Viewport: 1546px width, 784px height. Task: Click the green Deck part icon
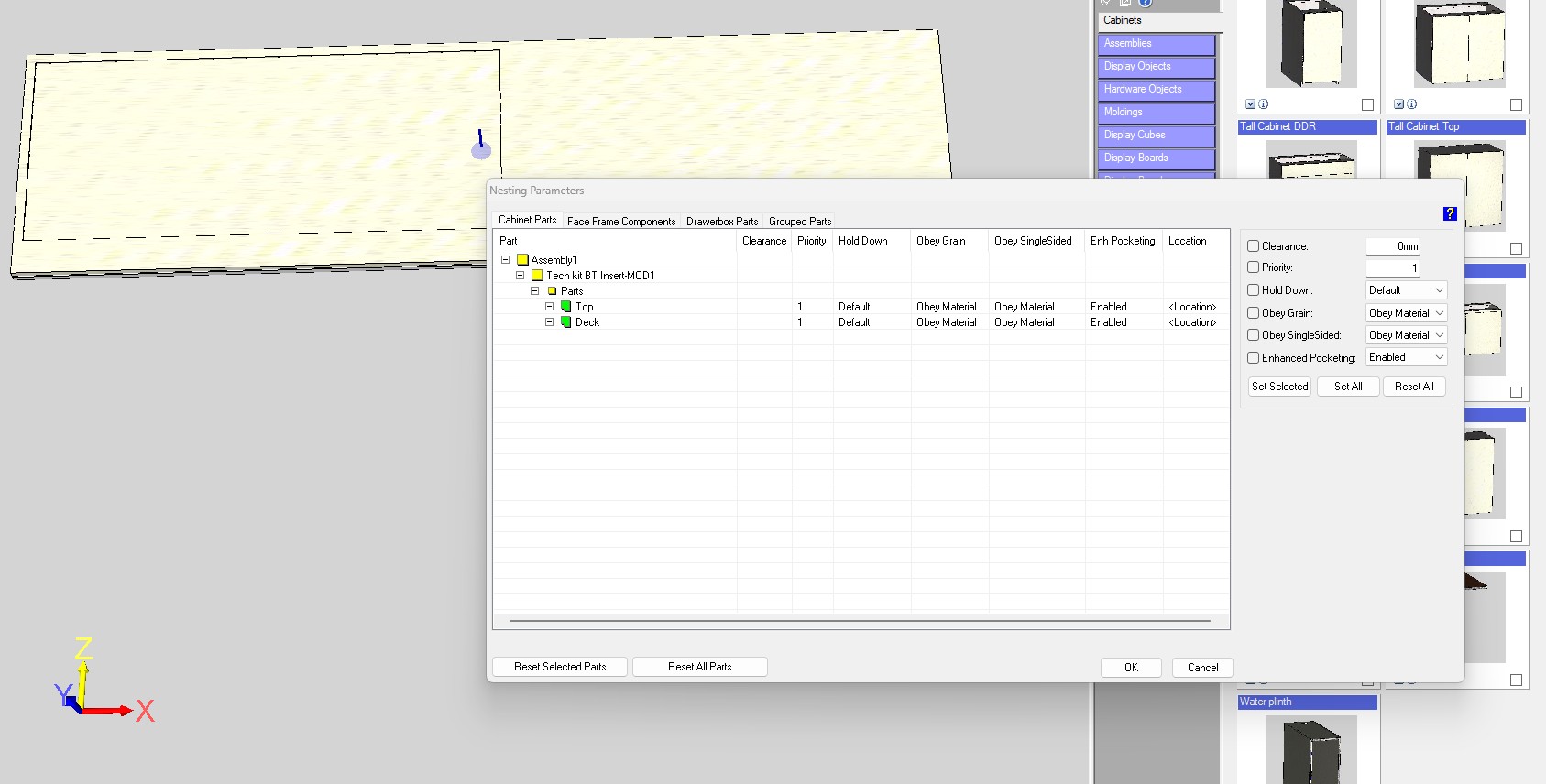566,322
